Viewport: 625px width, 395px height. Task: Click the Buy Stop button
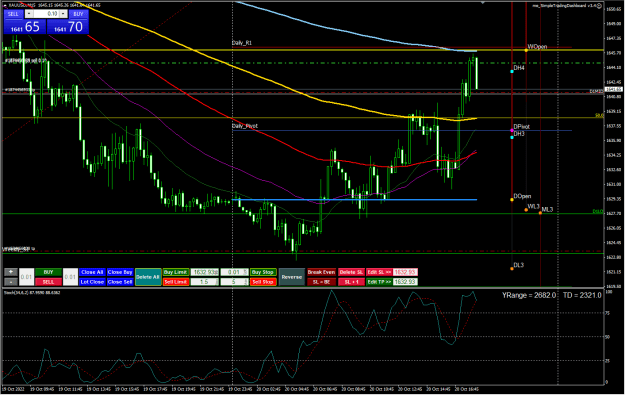(x=263, y=272)
